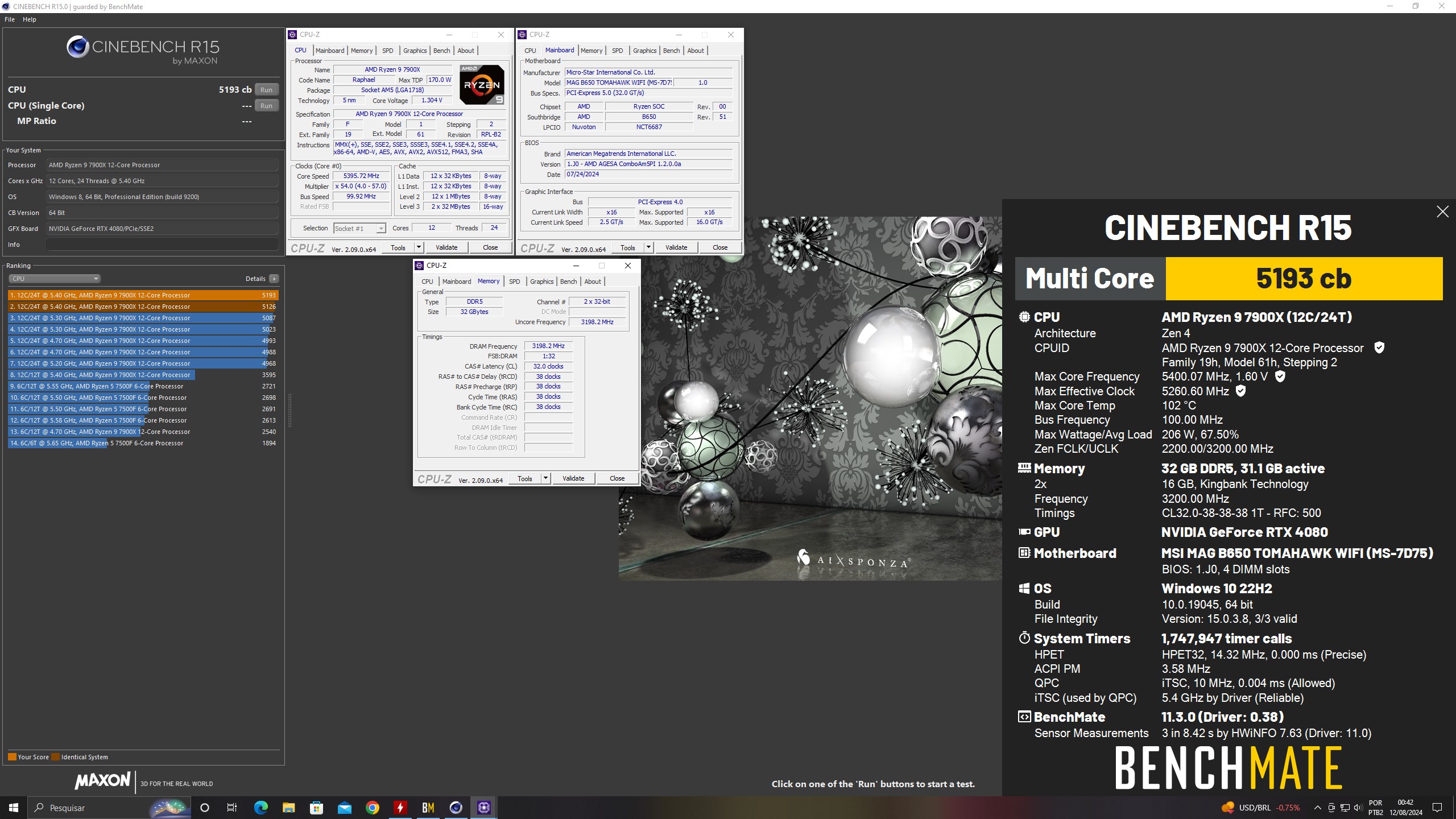Switch to CPU-Z taskbar icon
Screen dimensions: 1456x819
pyautogui.click(x=483, y=808)
